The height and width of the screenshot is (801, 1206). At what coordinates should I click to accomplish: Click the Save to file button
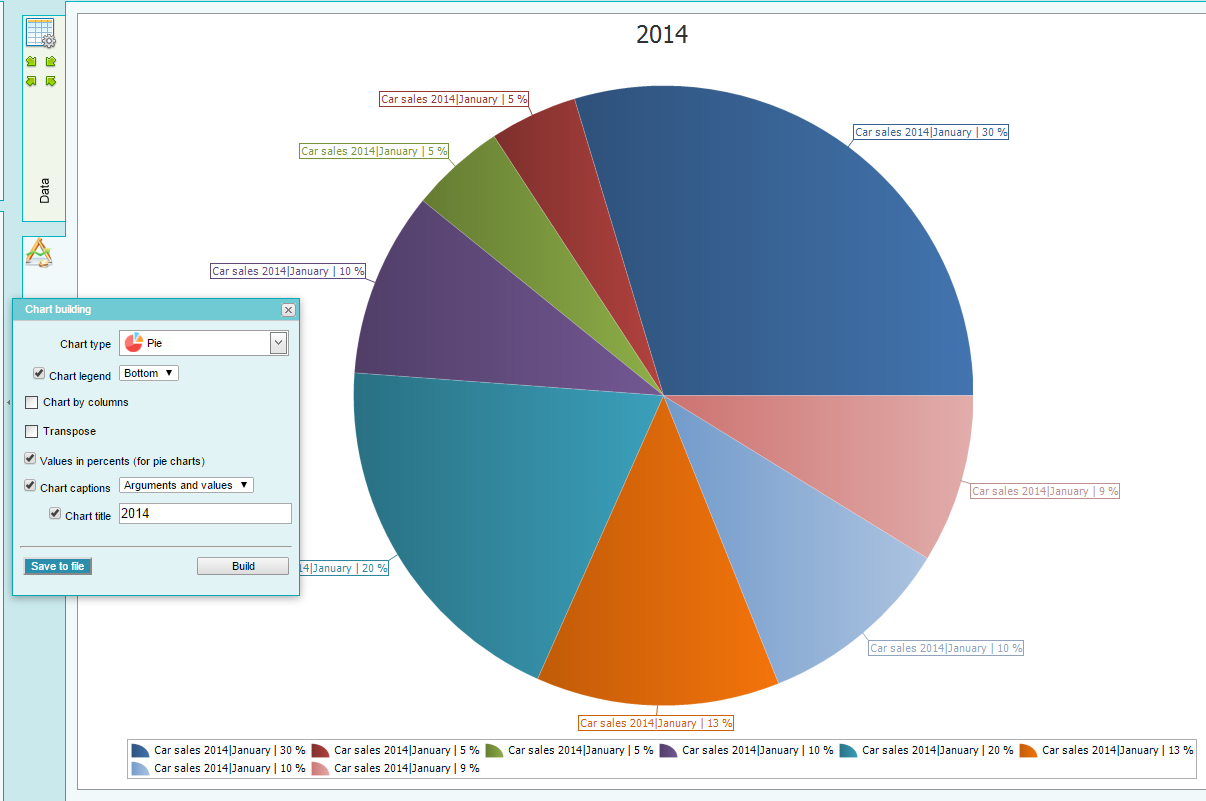click(58, 566)
